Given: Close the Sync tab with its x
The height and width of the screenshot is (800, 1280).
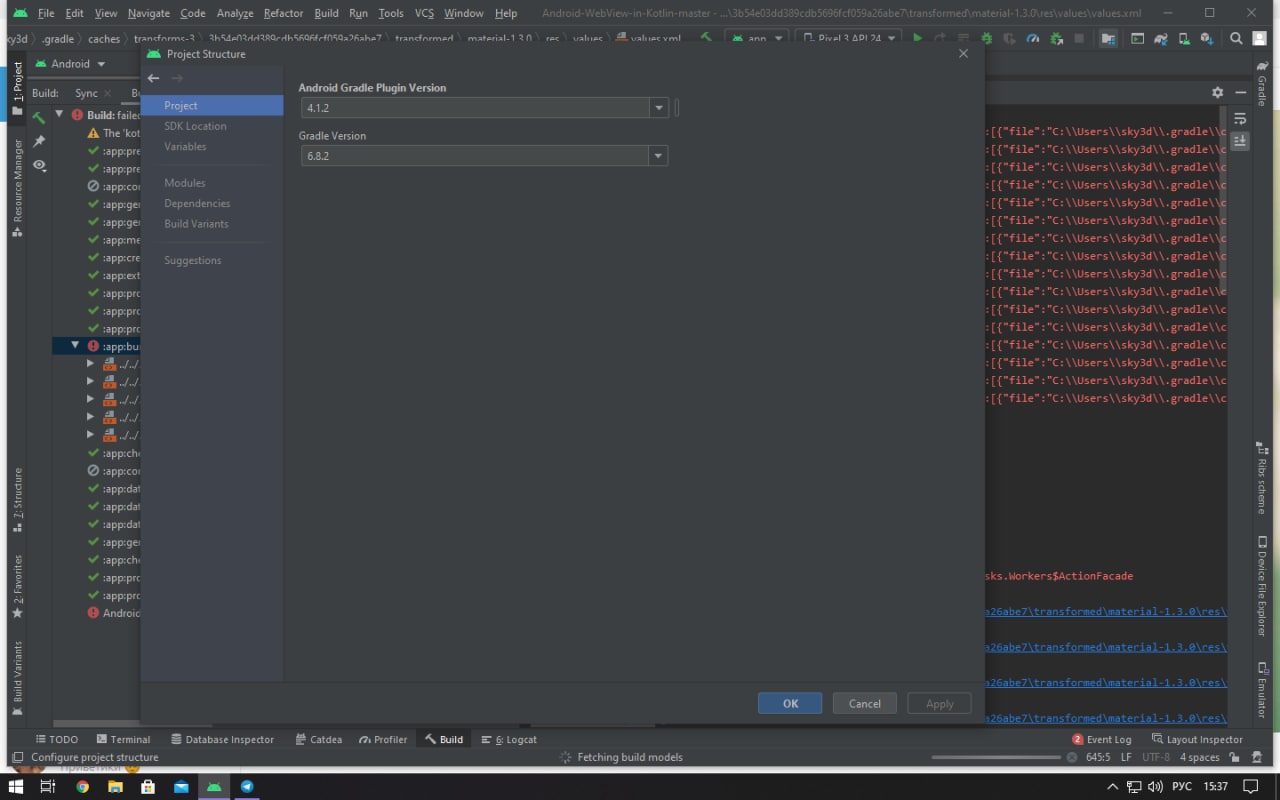Looking at the screenshot, I should [107, 93].
